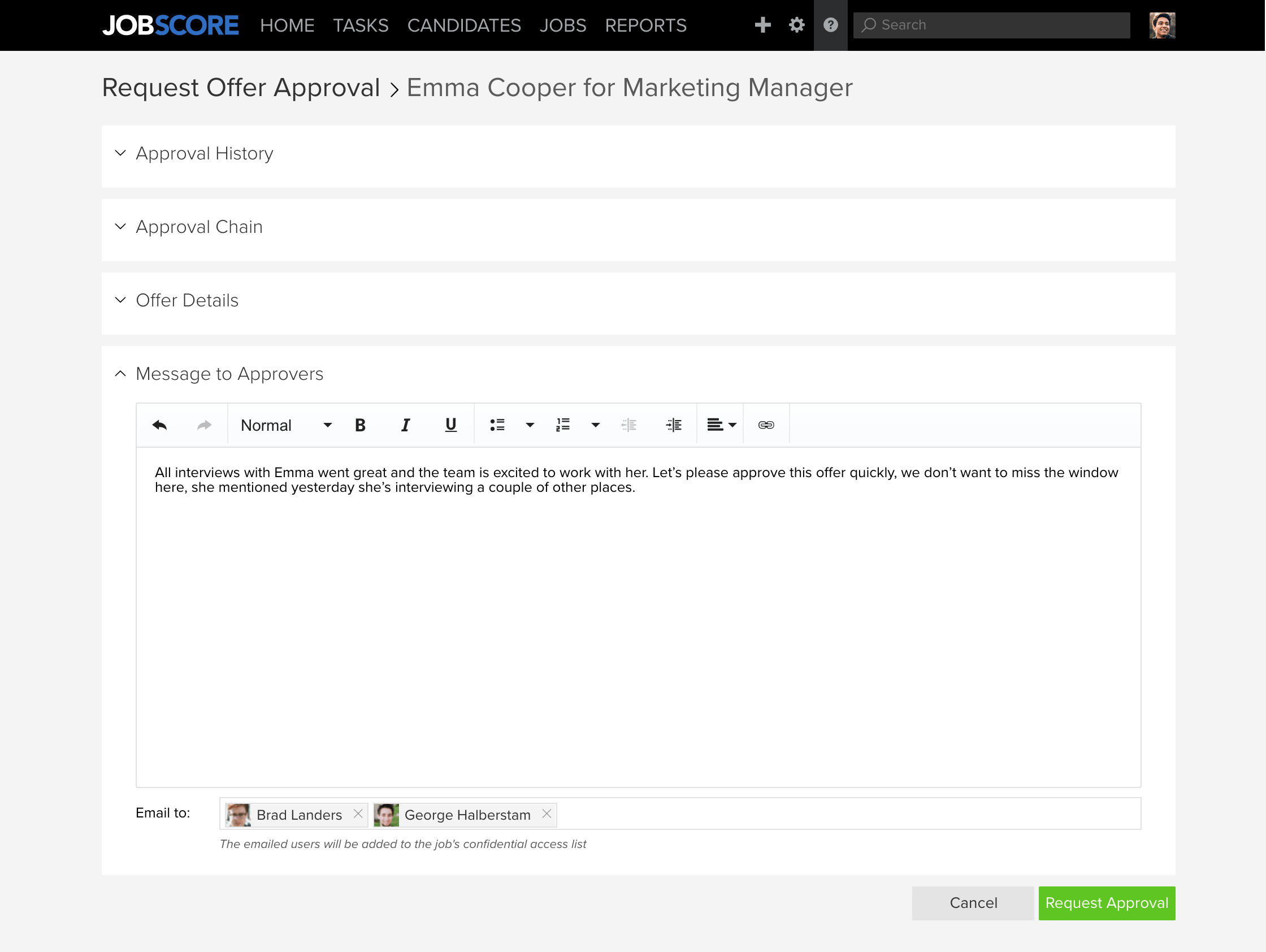
Task: Click inside the message body text area
Action: 638,617
